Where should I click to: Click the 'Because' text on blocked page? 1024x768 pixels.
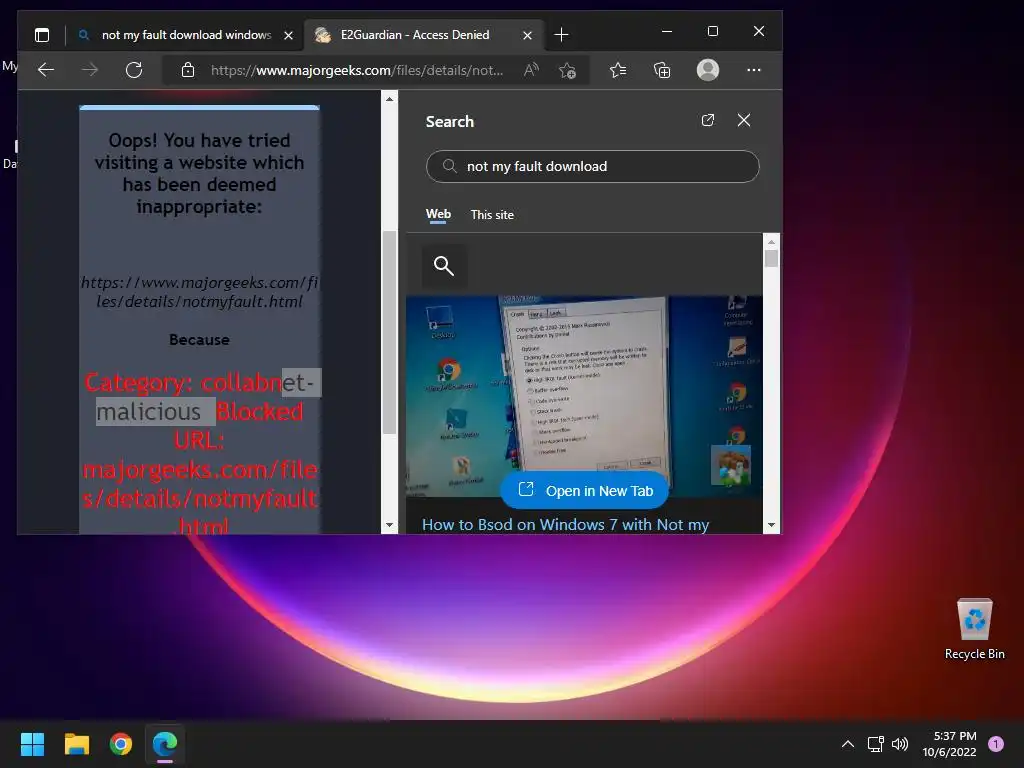(199, 340)
